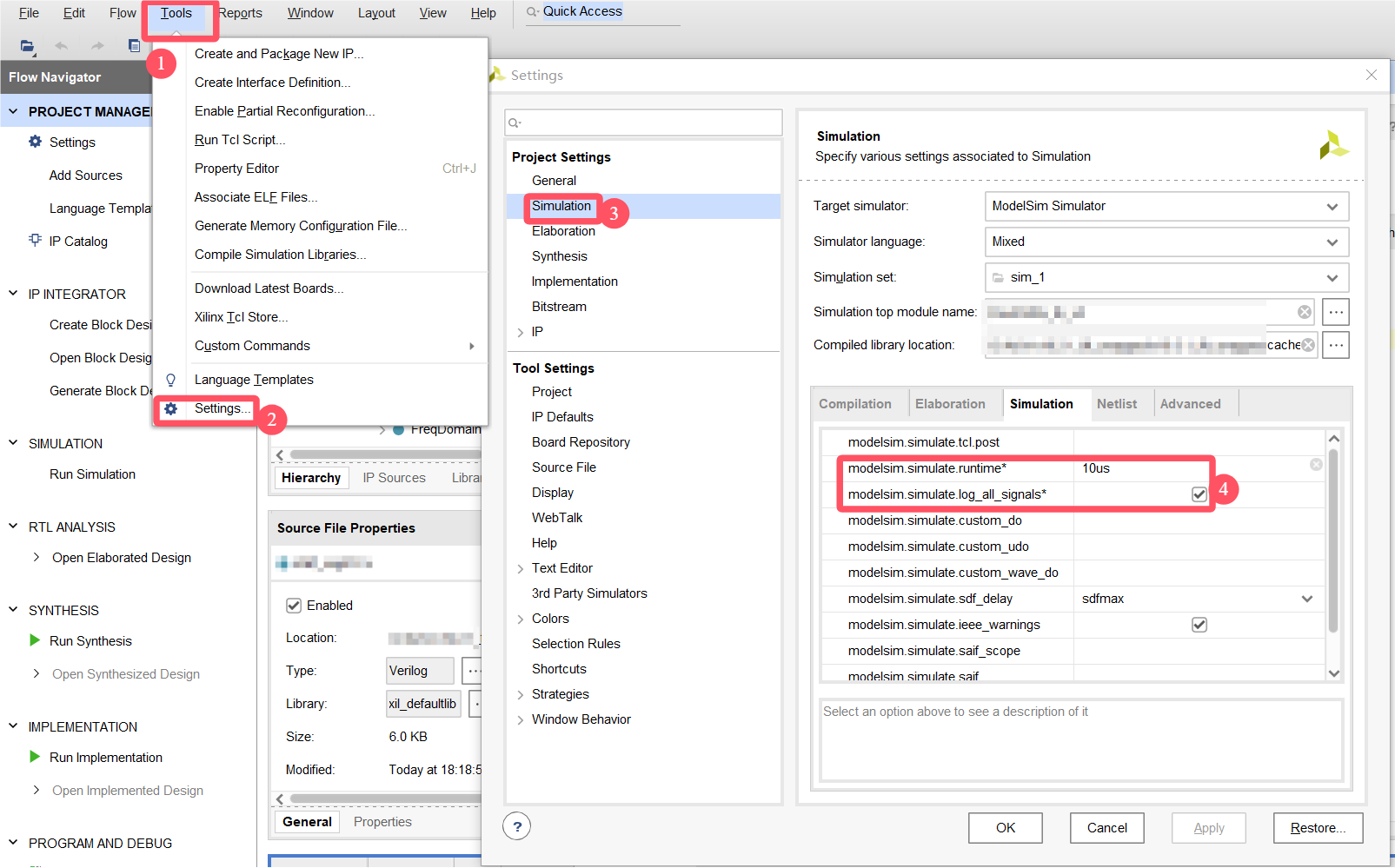Click the Undo arrow in the toolbar

60,46
